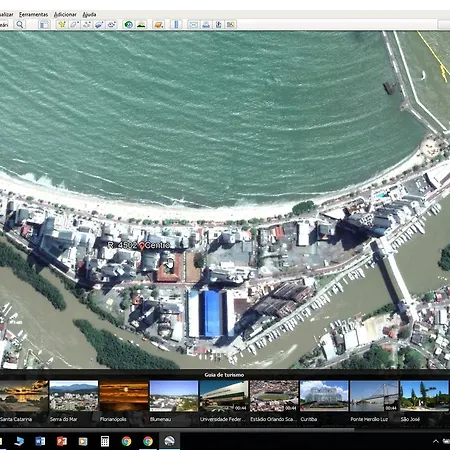Click the Email envelope icon
This screenshot has height=450, width=450.
[x=193, y=25]
